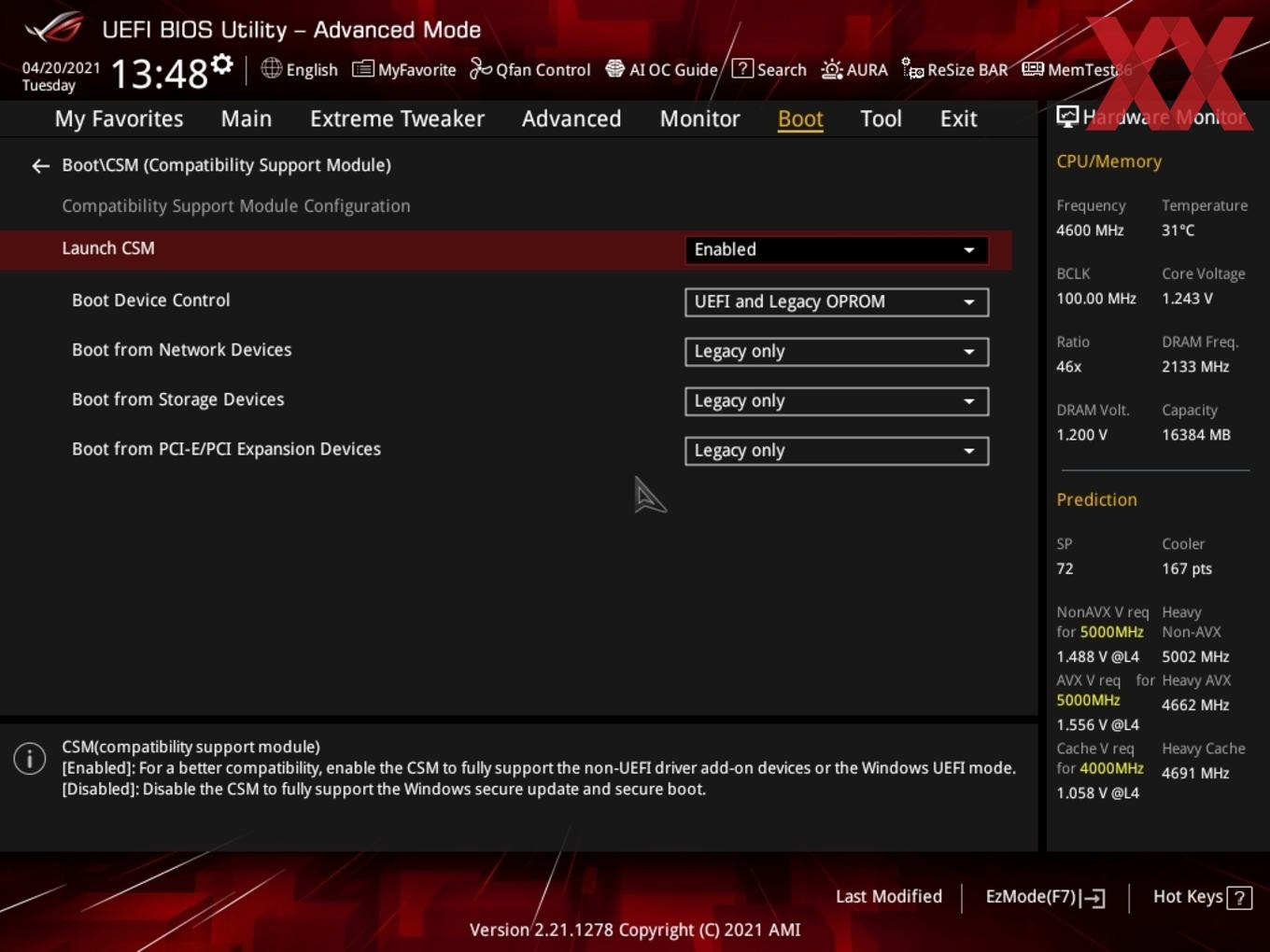Click the 04/20/2021 date text
This screenshot has height=952, width=1270.
pyautogui.click(x=61, y=68)
